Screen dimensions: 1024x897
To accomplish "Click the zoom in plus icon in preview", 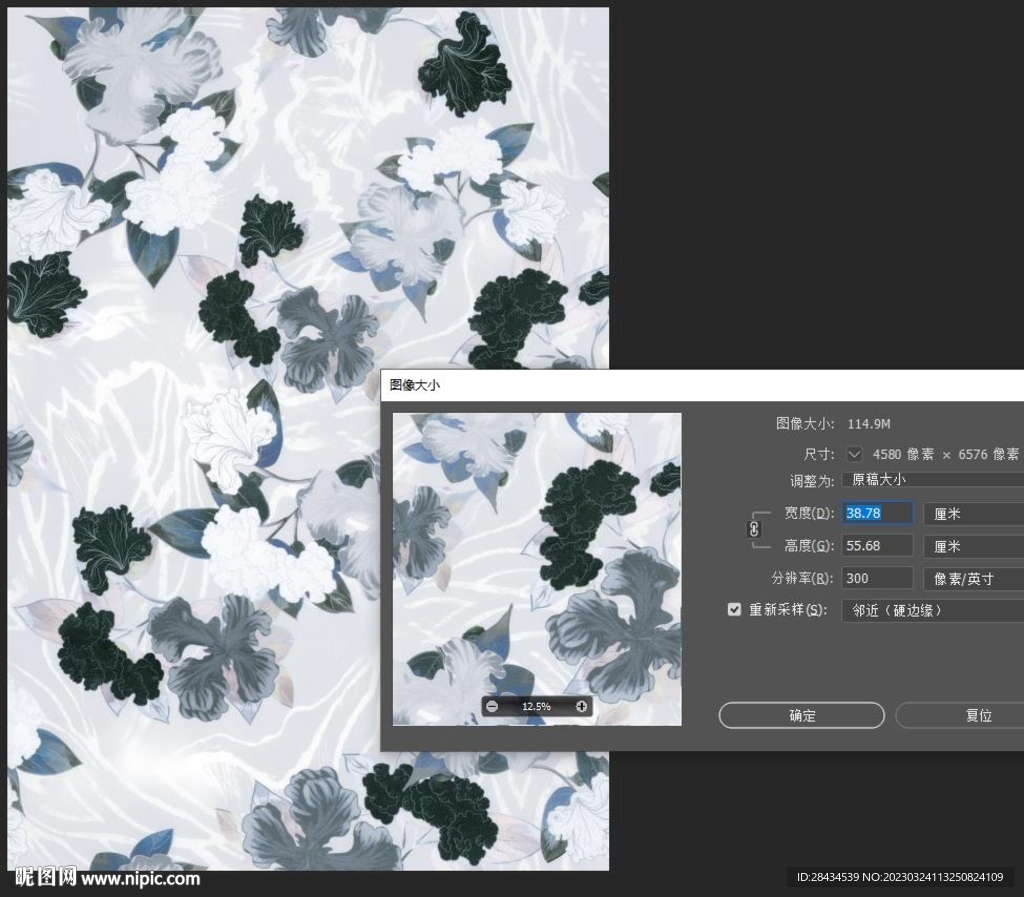I will pos(582,707).
